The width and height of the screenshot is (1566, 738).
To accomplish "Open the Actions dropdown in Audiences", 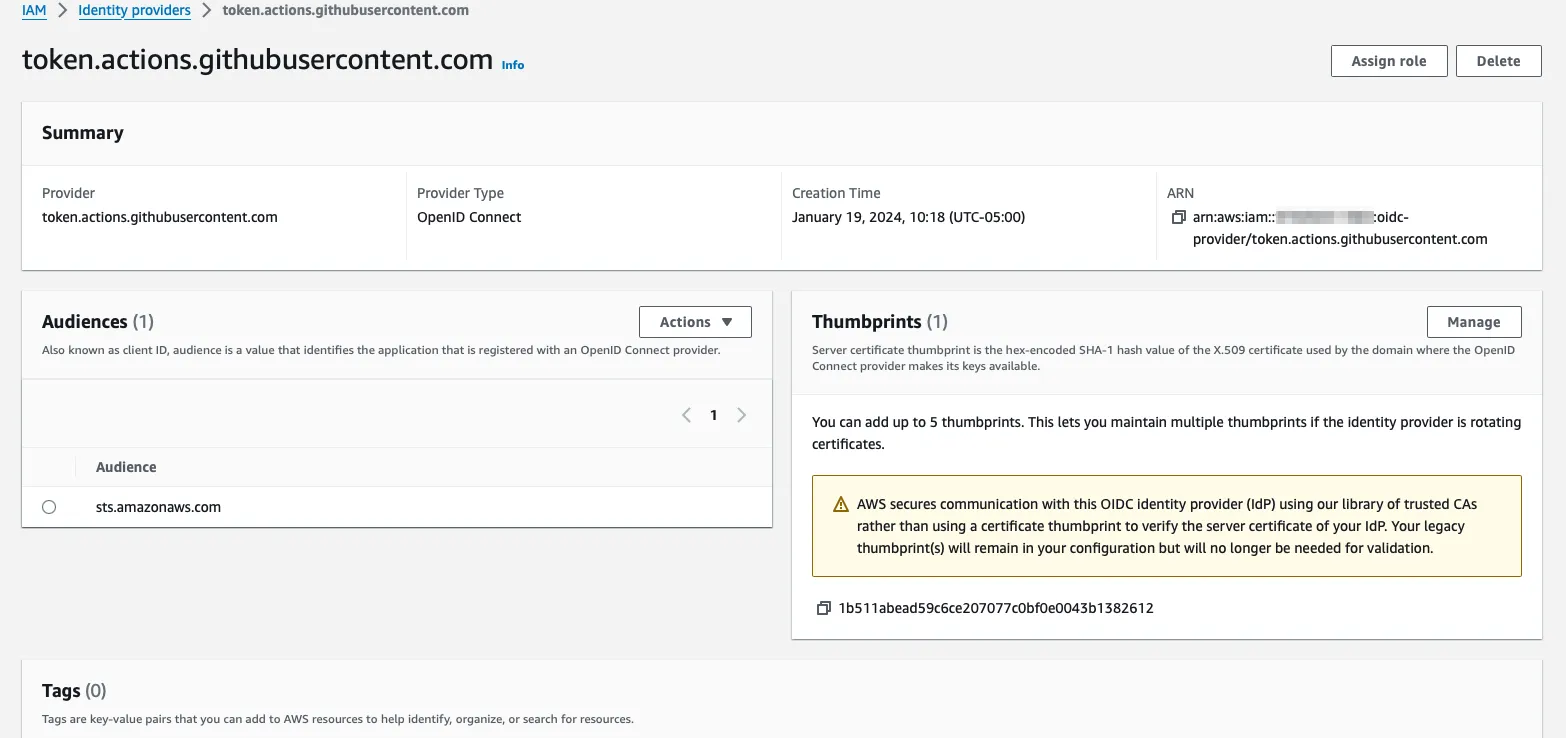I will click(x=695, y=322).
